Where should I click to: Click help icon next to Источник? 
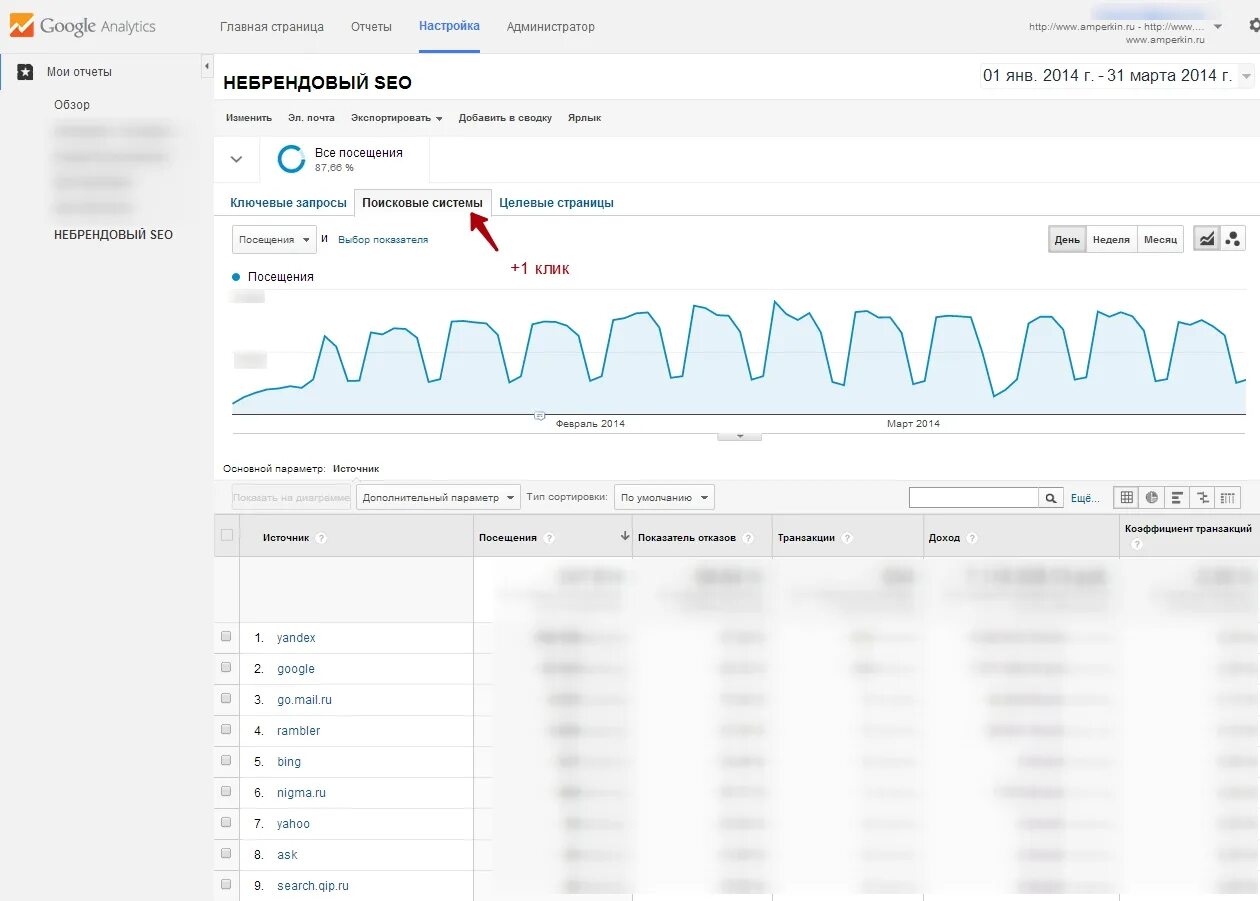click(x=321, y=538)
